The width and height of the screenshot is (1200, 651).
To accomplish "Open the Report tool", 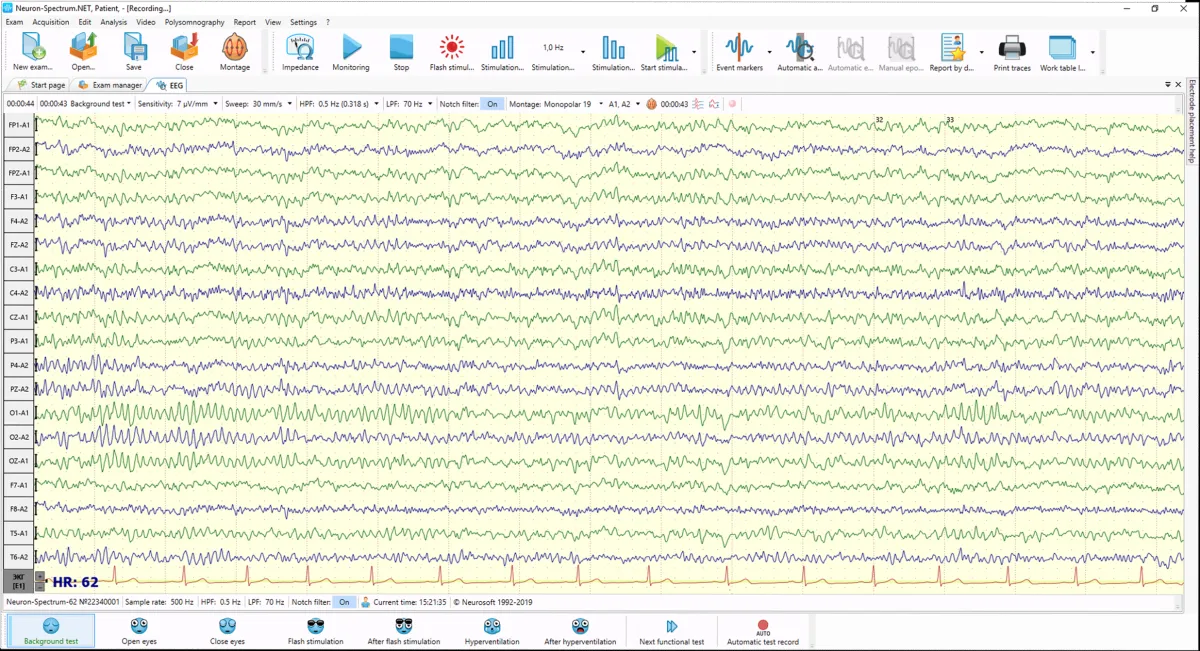I will click(x=951, y=52).
